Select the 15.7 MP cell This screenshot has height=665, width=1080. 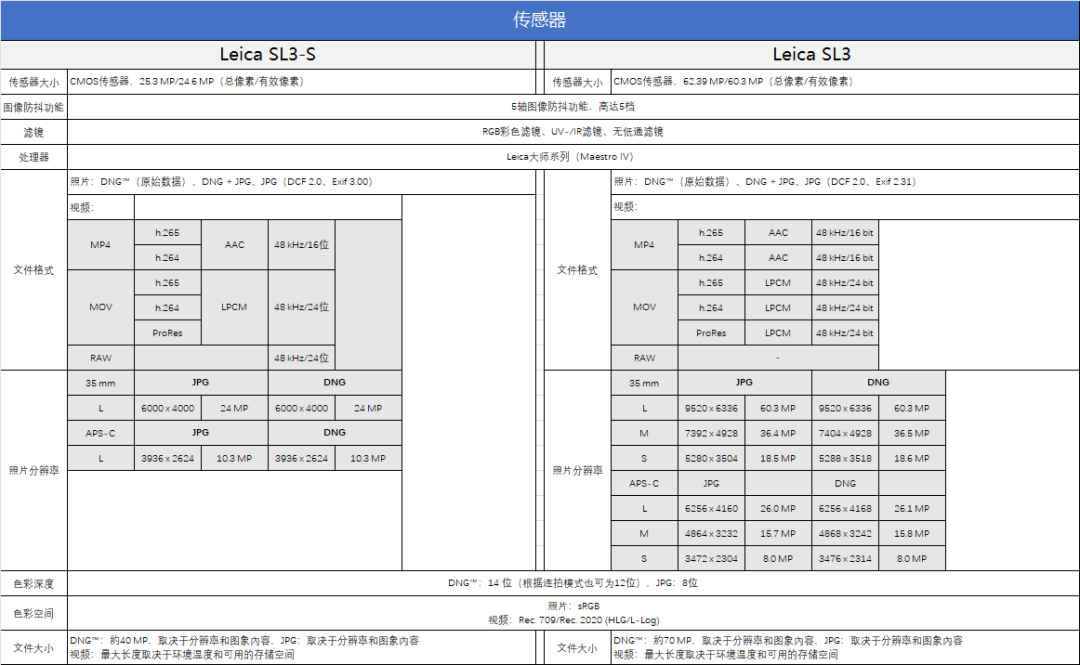778,533
